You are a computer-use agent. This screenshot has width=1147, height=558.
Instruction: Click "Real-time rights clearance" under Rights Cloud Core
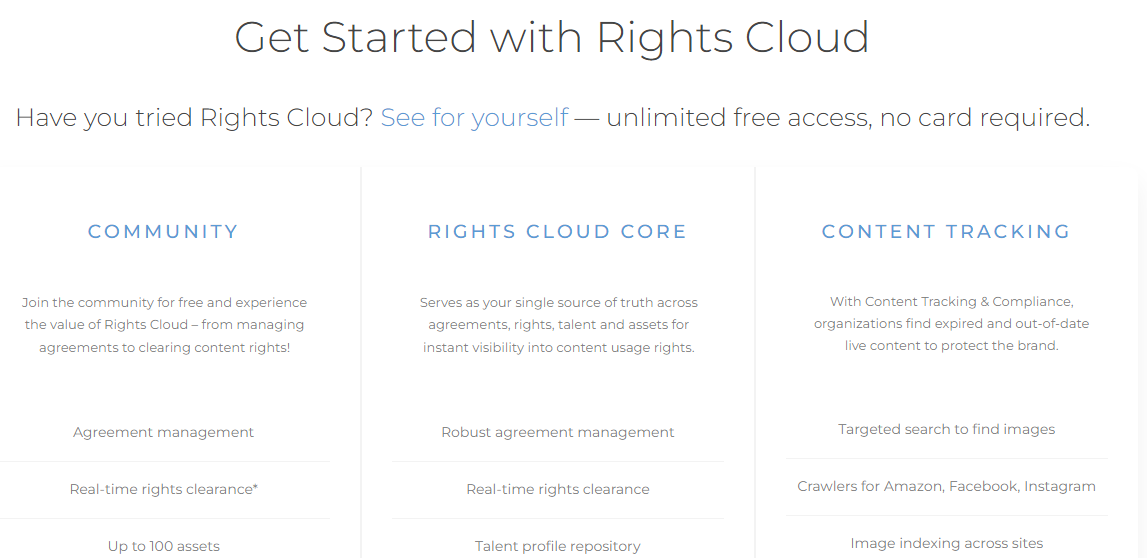pyautogui.click(x=558, y=490)
